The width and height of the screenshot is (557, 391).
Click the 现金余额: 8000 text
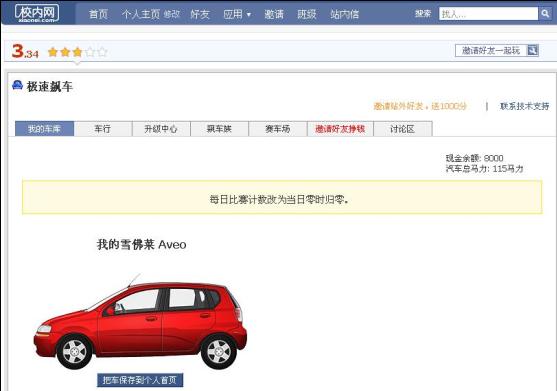pos(475,158)
